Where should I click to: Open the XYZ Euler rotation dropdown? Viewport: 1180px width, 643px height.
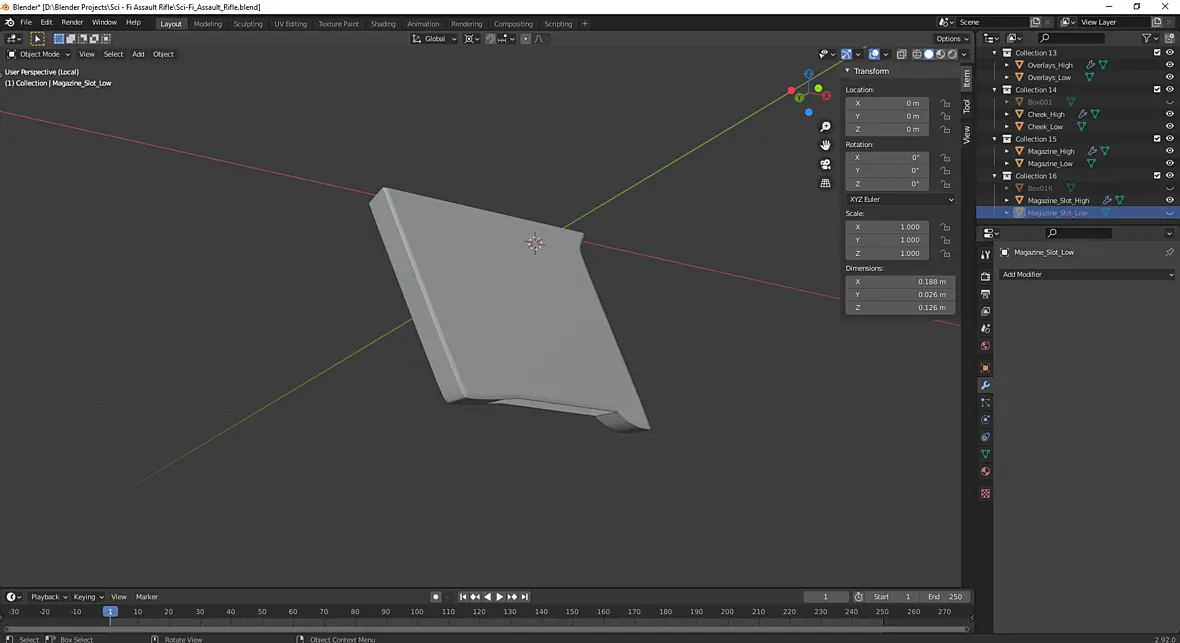click(x=901, y=200)
